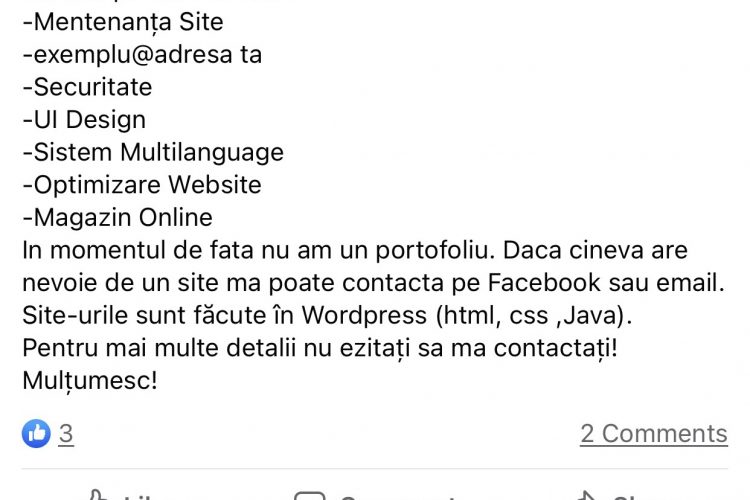Click the blue thumbs-up reaction icon
This screenshot has height=500, width=750.
pos(36,433)
